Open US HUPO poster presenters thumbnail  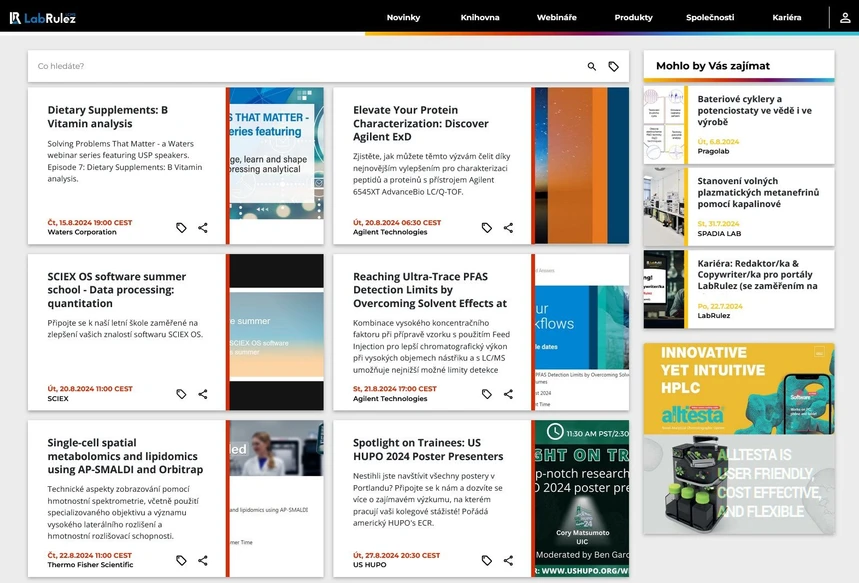click(x=582, y=499)
